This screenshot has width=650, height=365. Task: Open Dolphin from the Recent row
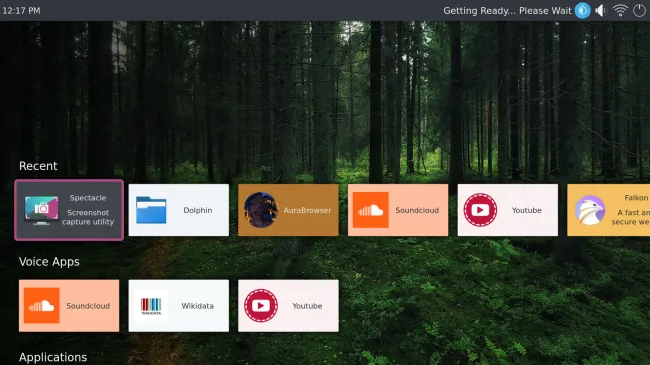(x=179, y=210)
